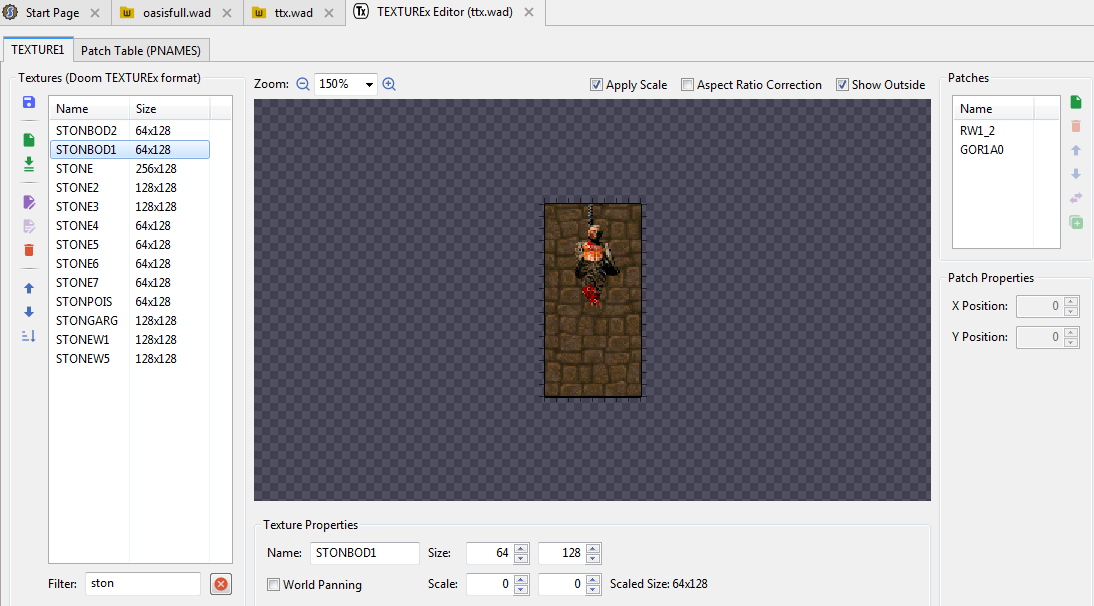Select the STONBOD2 texture row
The width and height of the screenshot is (1094, 606).
pos(130,130)
